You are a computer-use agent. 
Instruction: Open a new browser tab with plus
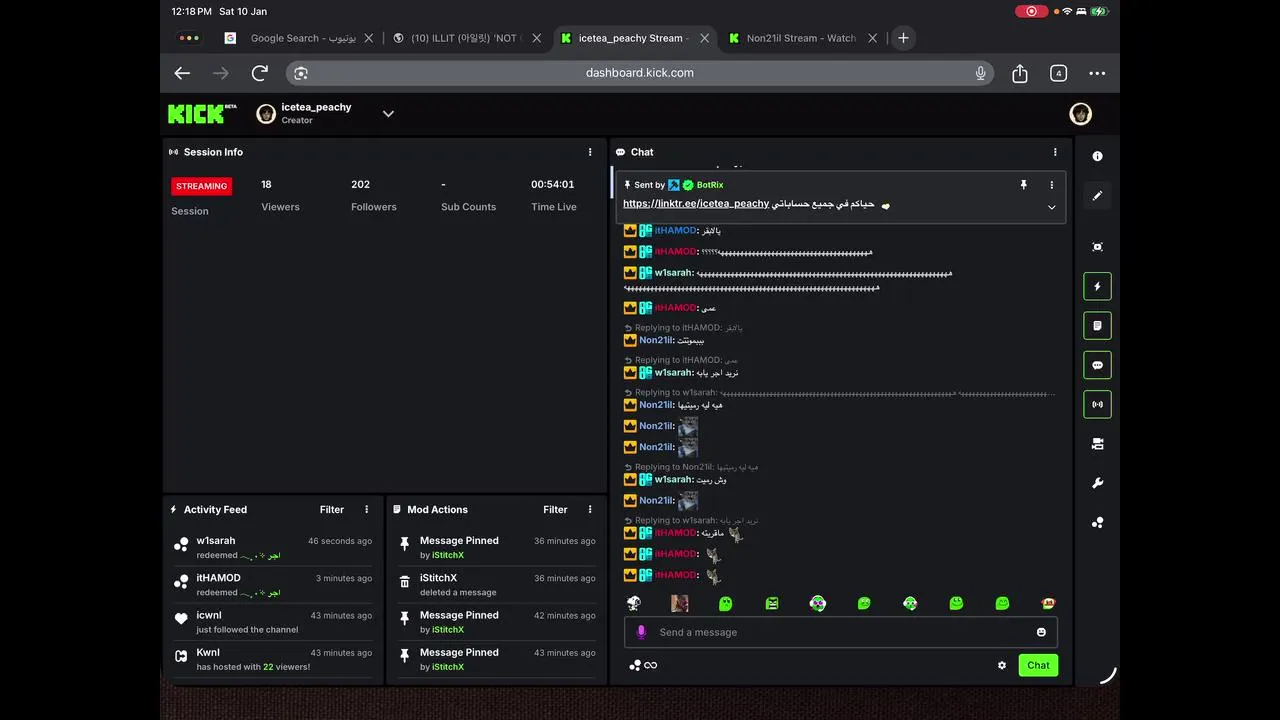[903, 38]
